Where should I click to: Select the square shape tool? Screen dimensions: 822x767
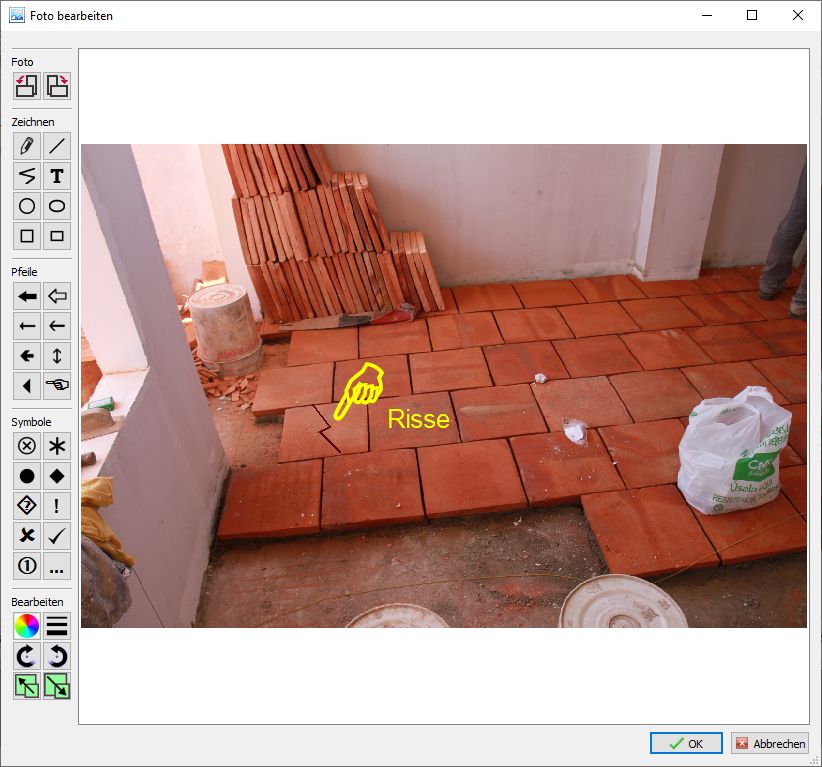point(27,236)
